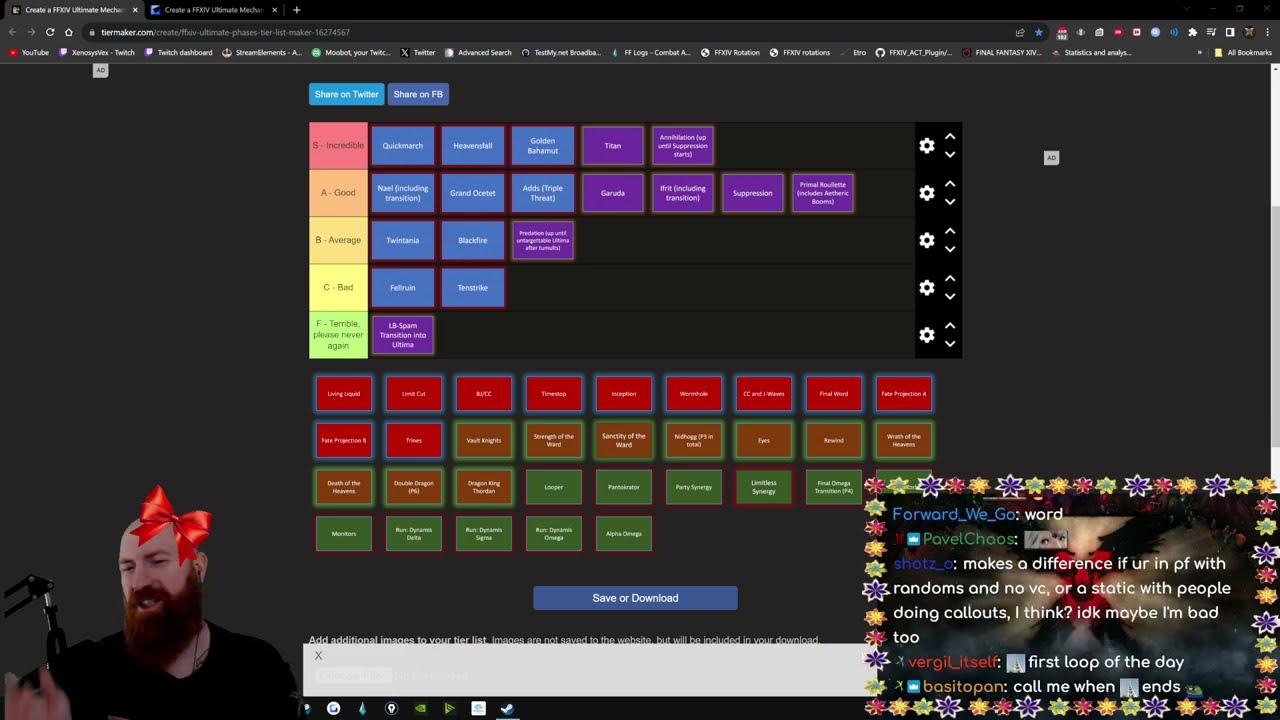Viewport: 1280px width, 720px height.
Task: Select the A - Good tier label
Action: [x=338, y=193]
